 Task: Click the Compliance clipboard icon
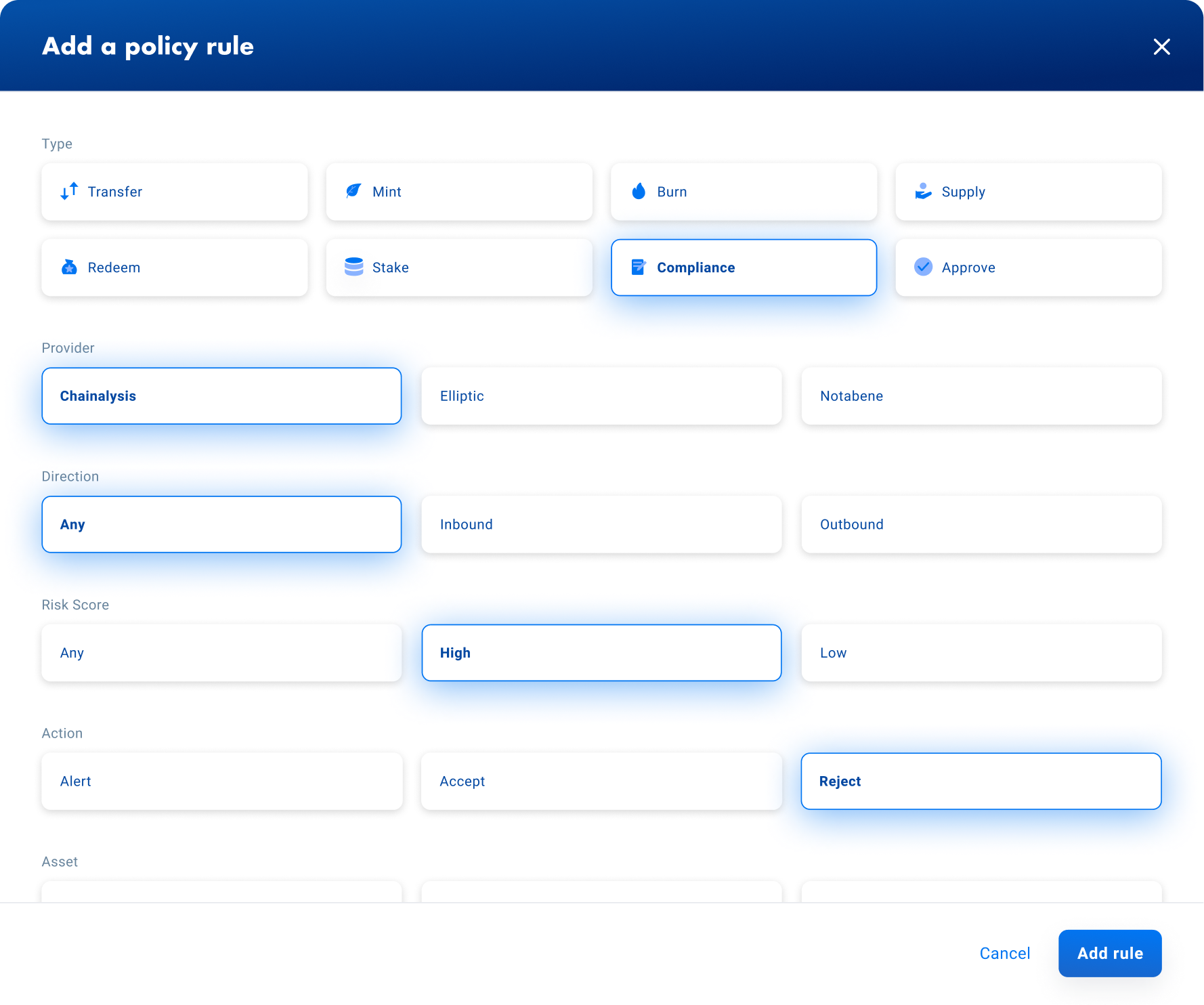click(x=638, y=267)
